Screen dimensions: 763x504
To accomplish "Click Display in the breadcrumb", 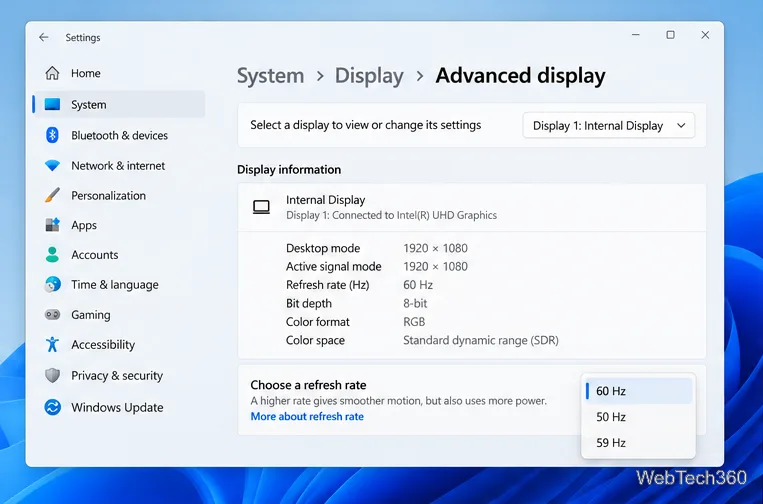I will tap(369, 76).
